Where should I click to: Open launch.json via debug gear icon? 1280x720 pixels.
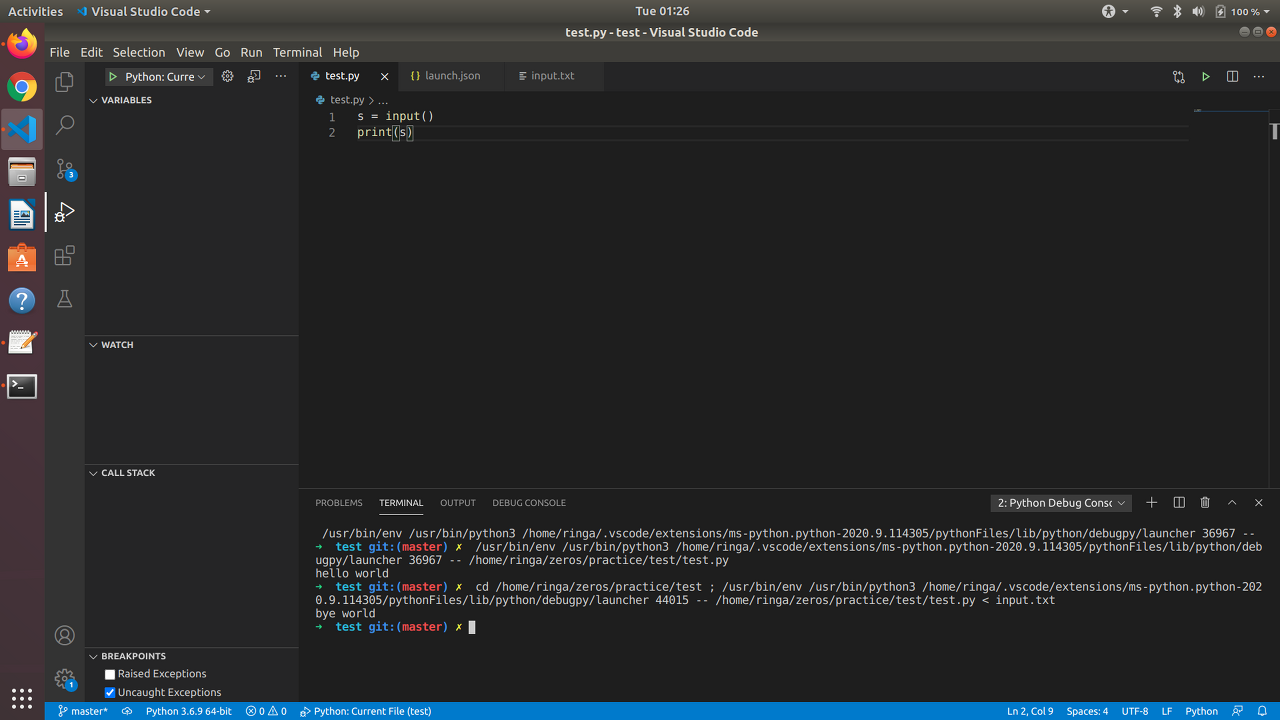coord(227,76)
